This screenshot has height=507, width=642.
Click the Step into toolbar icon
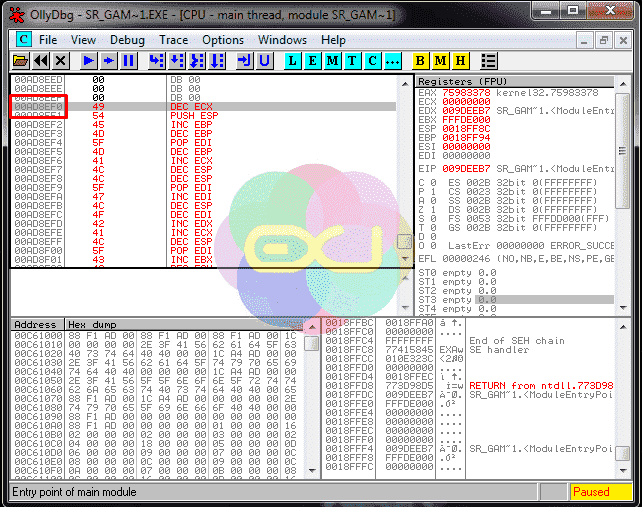(x=156, y=61)
